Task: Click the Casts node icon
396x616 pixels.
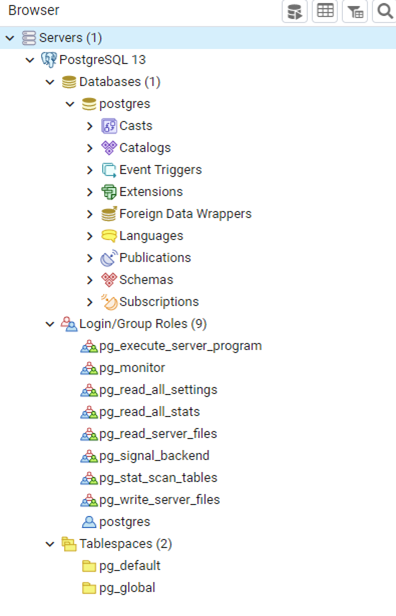Action: click(109, 126)
